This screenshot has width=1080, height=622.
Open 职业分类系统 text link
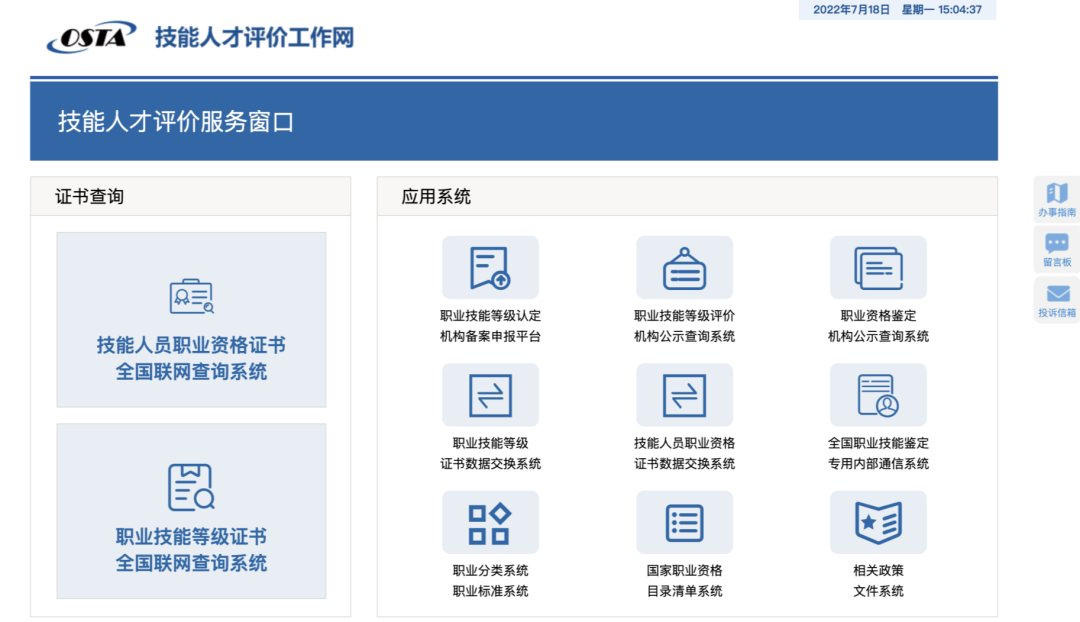click(x=490, y=570)
